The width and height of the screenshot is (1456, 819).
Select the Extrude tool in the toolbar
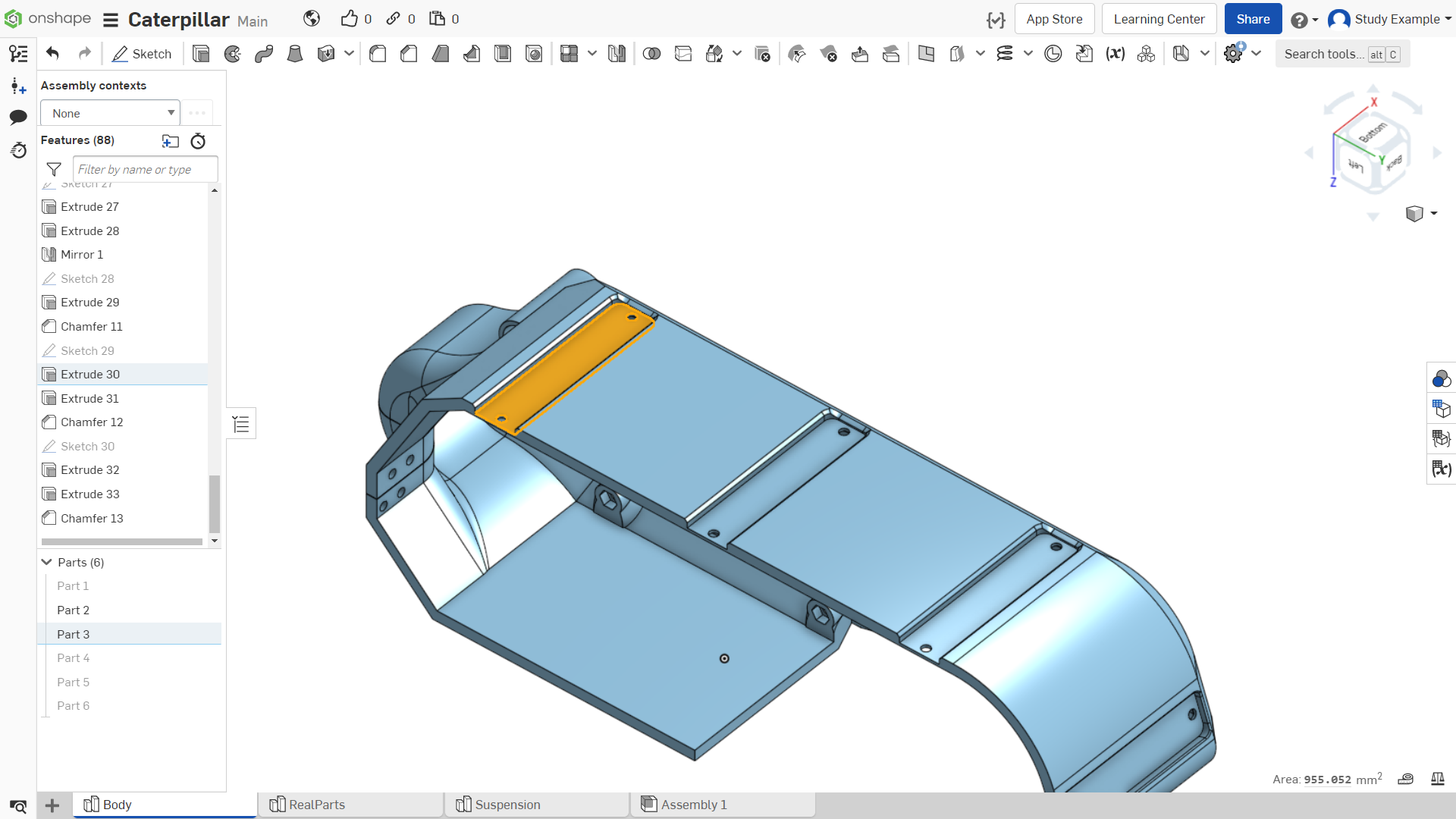(201, 54)
